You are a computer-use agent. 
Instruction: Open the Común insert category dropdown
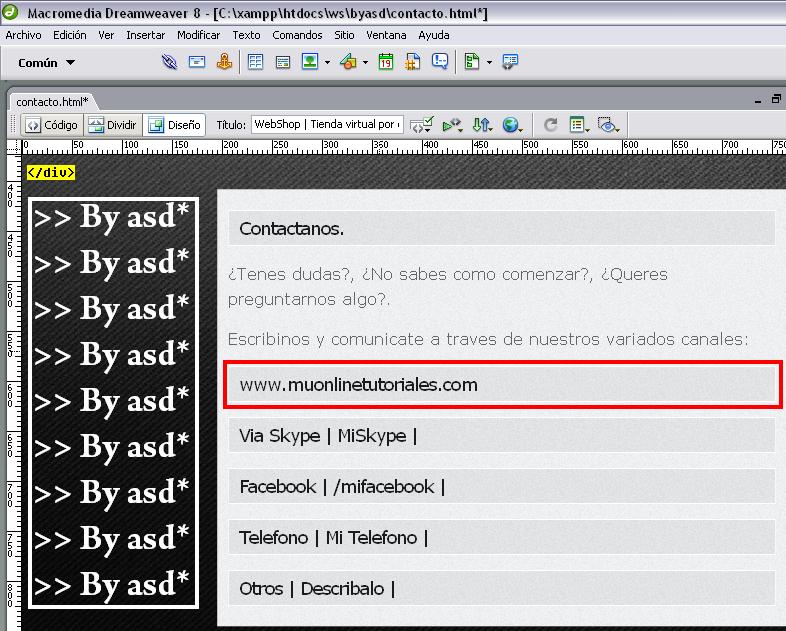46,63
